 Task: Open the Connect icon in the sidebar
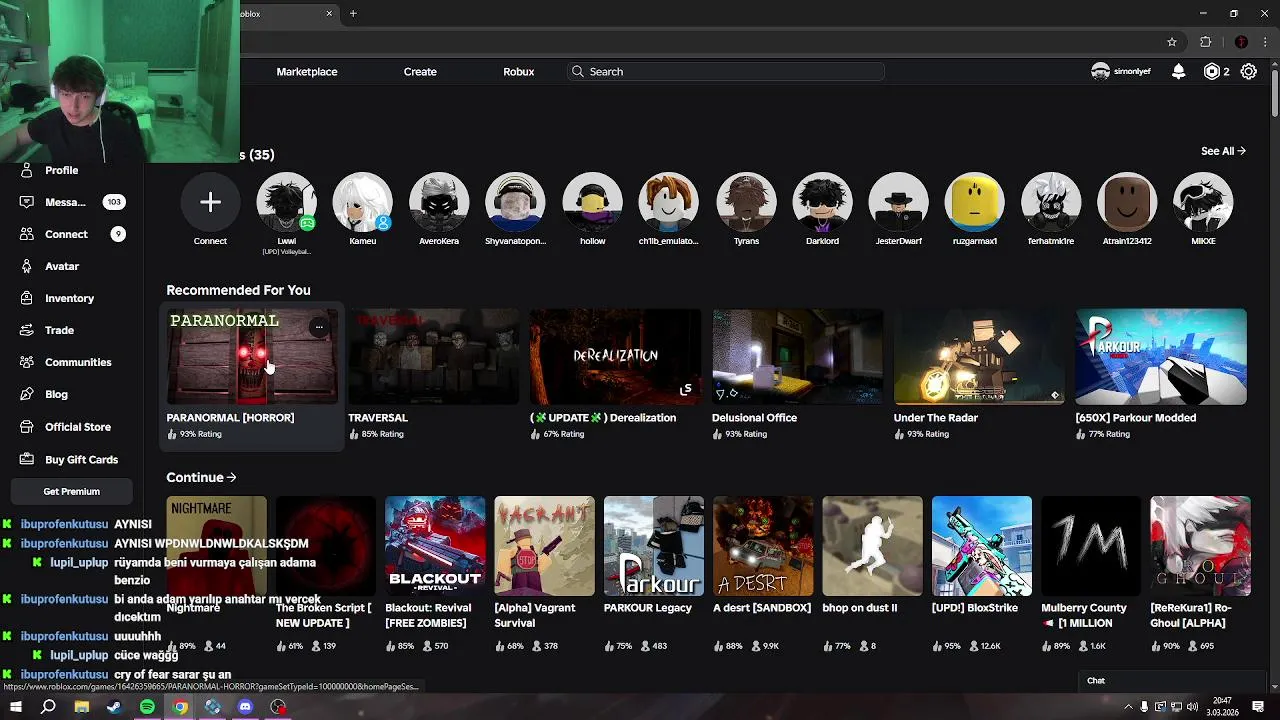27,234
